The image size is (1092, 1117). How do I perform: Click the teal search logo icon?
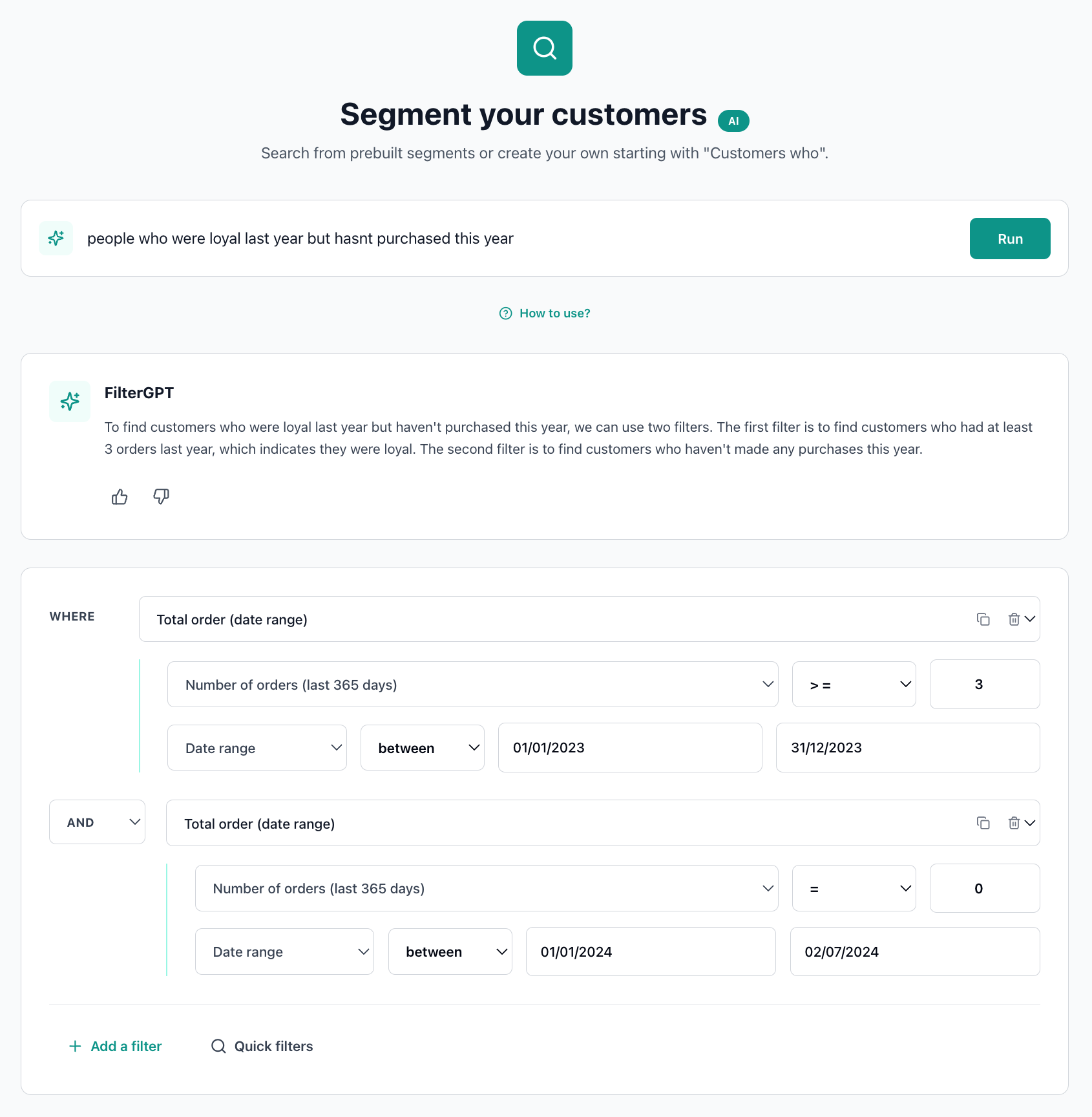(544, 48)
